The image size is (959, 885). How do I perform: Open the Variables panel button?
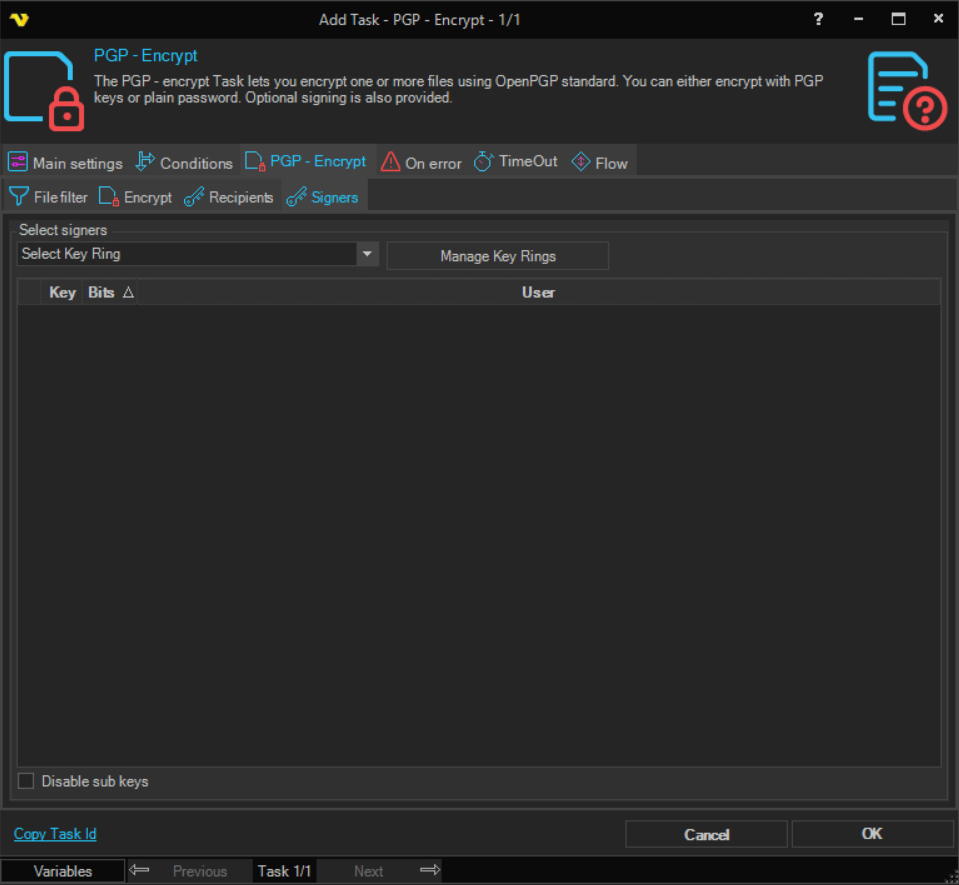(x=63, y=871)
